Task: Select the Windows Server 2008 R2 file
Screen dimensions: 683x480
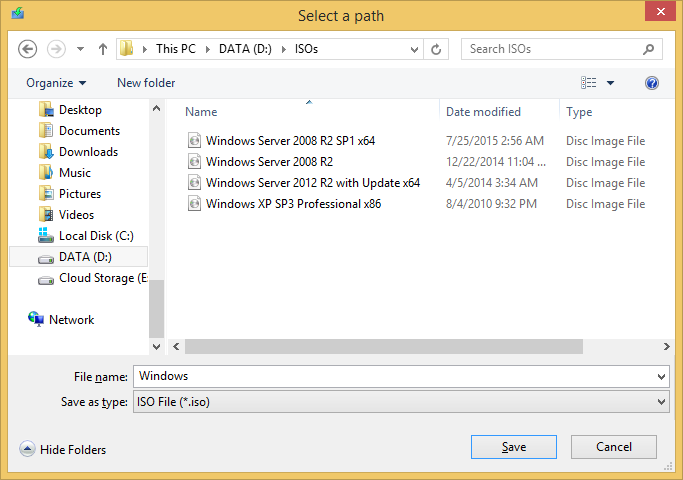Action: point(269,162)
